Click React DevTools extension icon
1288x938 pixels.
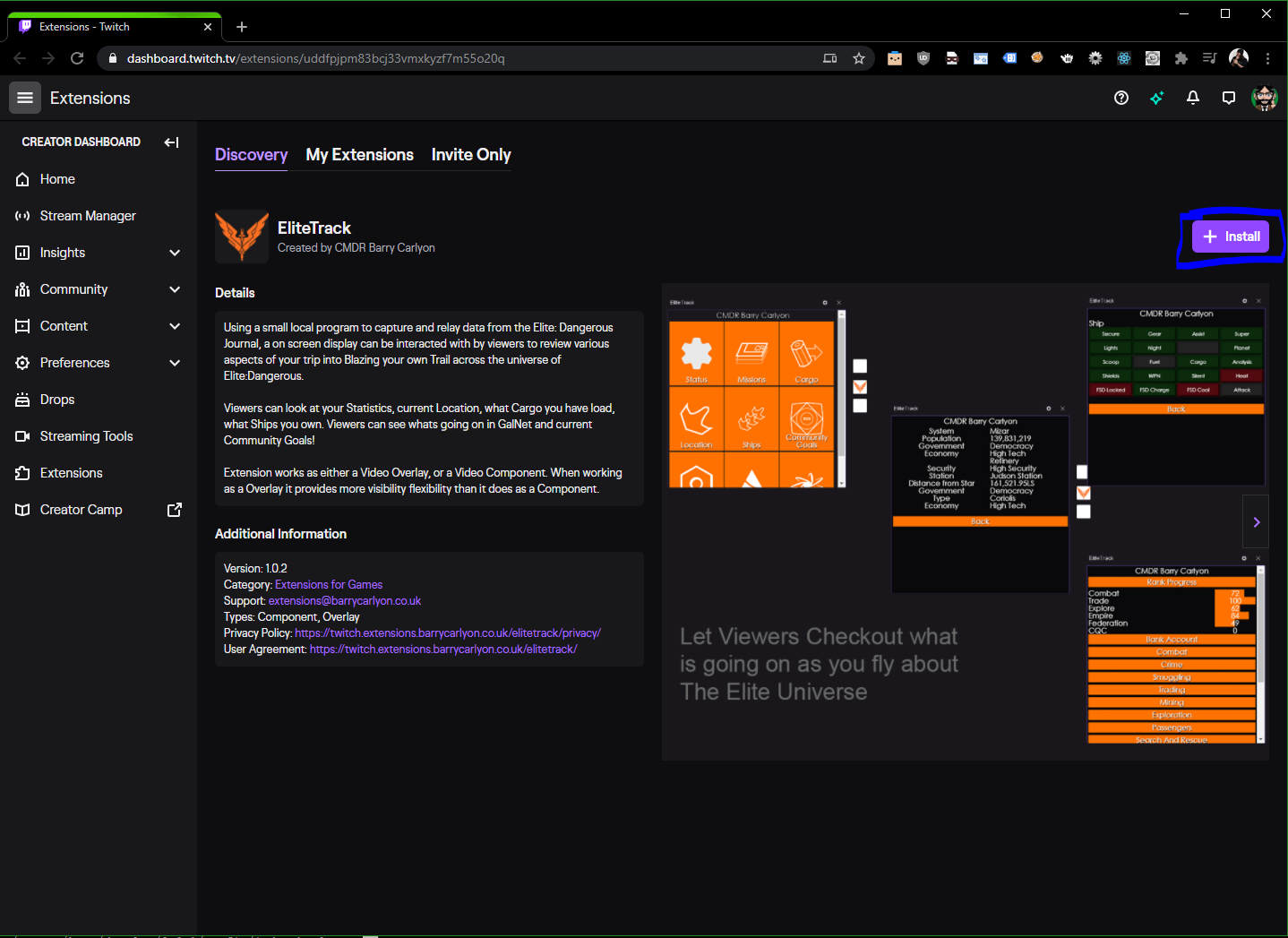(1124, 58)
